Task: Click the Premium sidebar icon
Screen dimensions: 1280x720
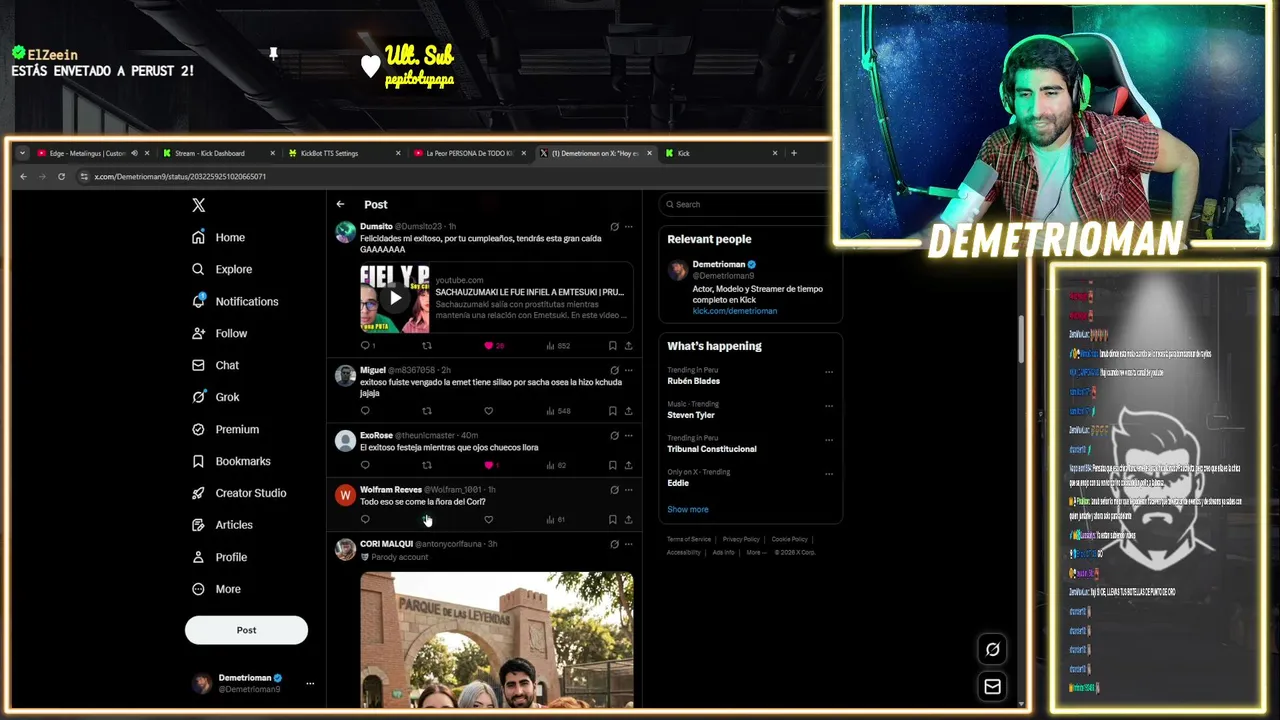Action: [198, 429]
